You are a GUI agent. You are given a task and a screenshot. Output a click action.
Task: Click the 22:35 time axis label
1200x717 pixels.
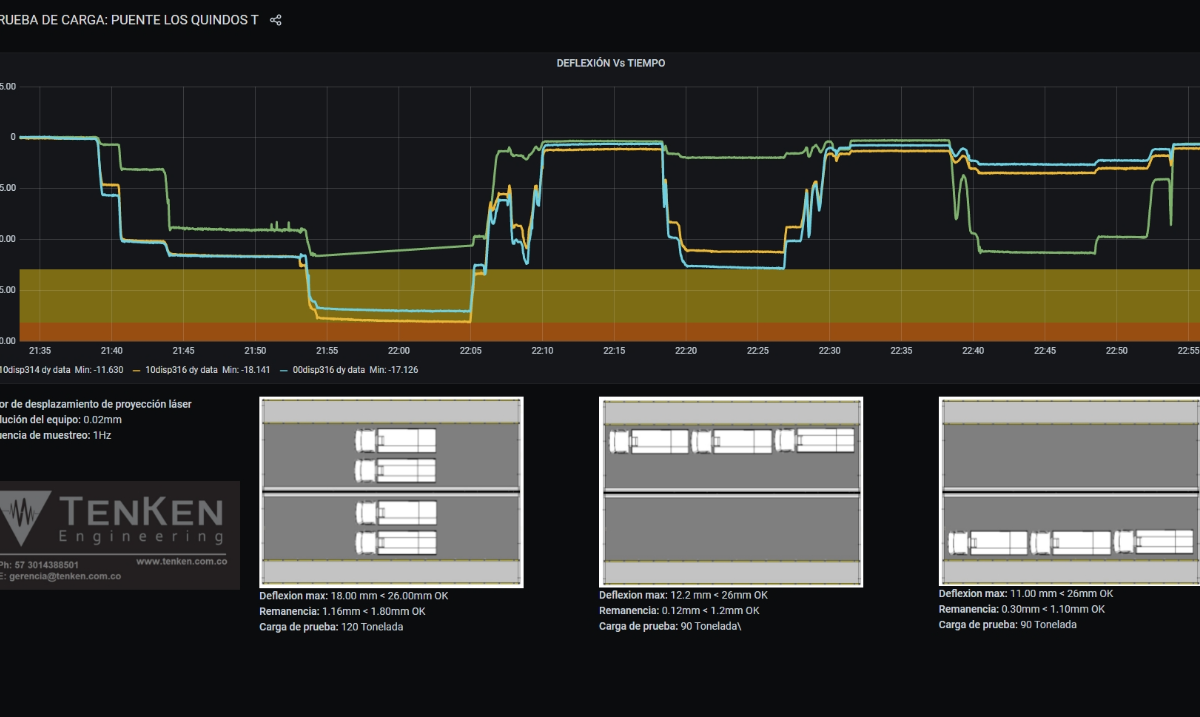point(901,351)
